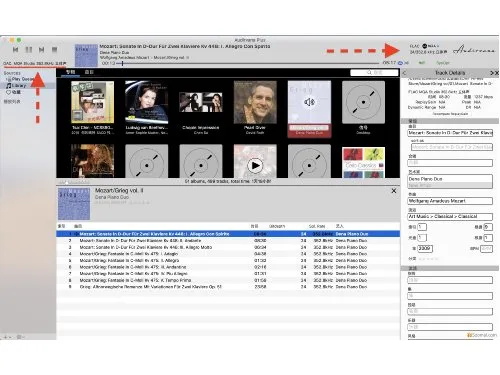Click the previous track button
Image resolution: width=500 pixels, height=375 pixels.
[x=15, y=50]
